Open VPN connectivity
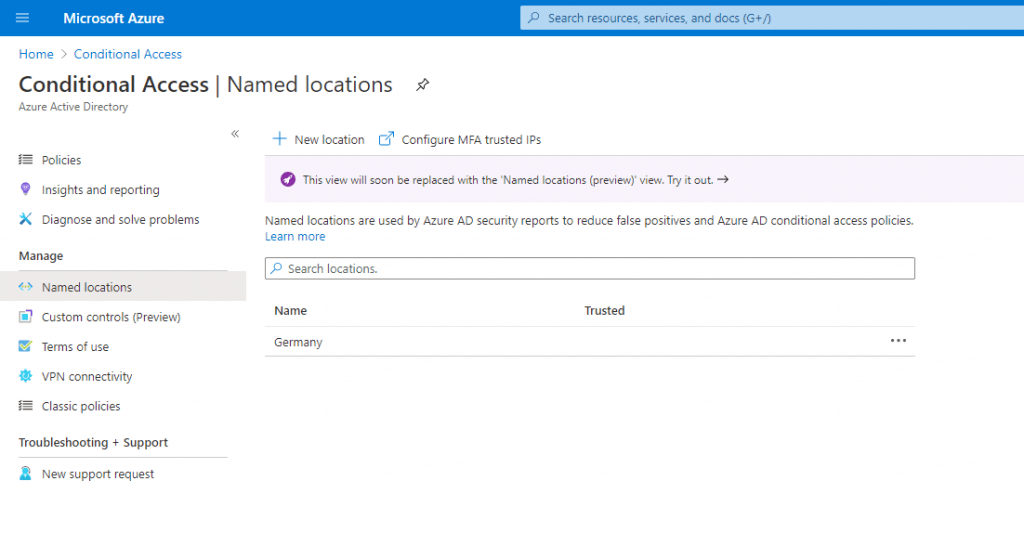 [87, 376]
